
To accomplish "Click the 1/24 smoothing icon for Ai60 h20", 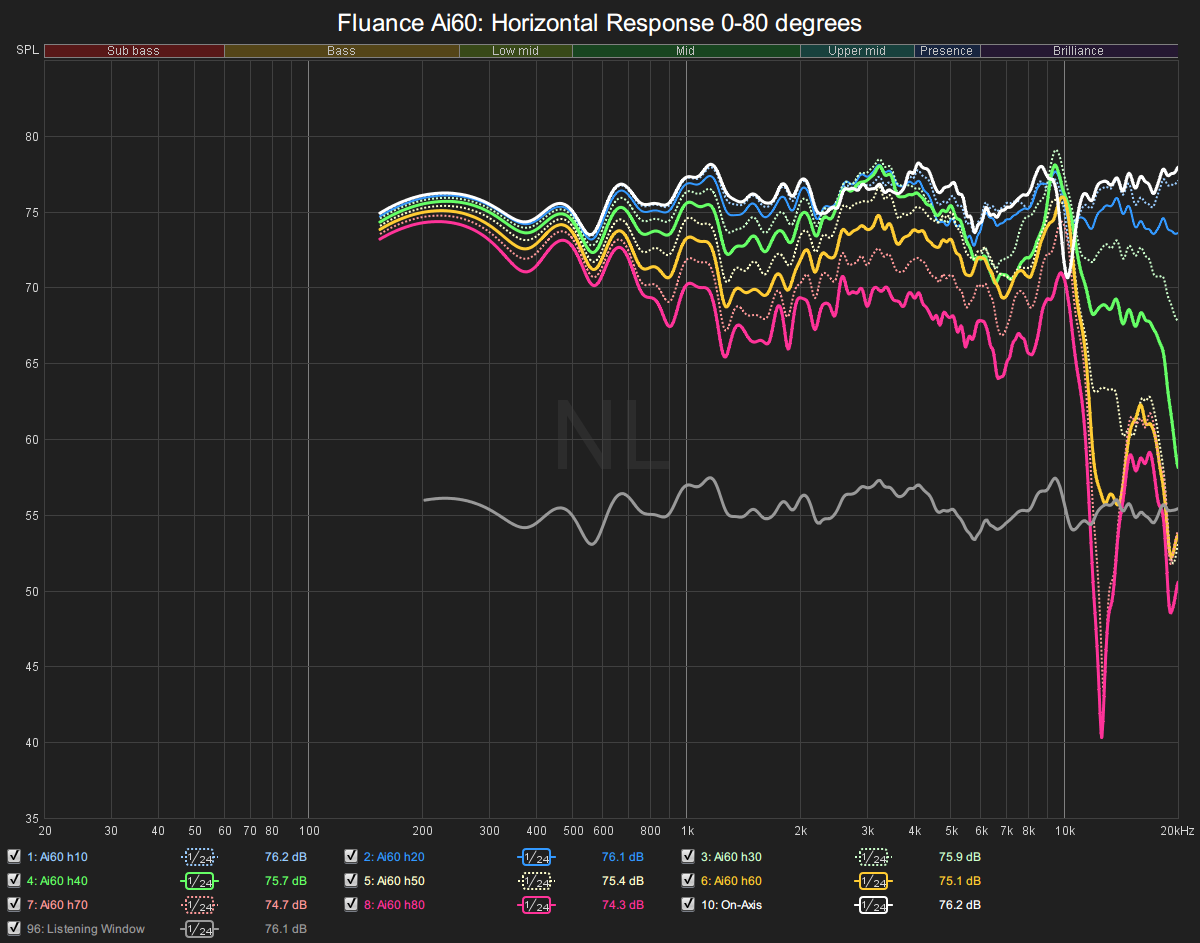I will point(536,857).
